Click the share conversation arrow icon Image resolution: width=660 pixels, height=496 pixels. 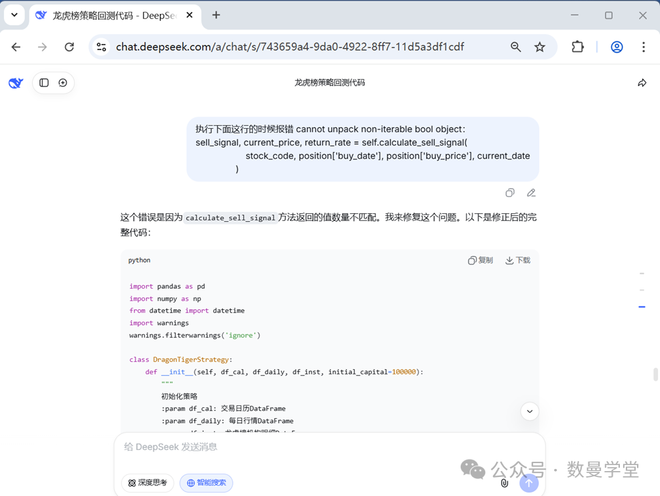[642, 83]
